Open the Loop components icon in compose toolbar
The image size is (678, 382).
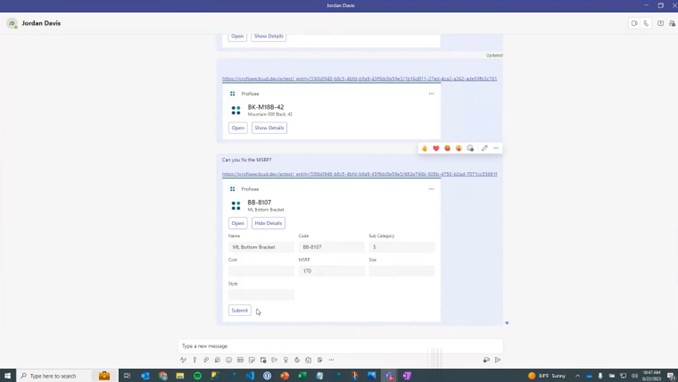[217, 360]
